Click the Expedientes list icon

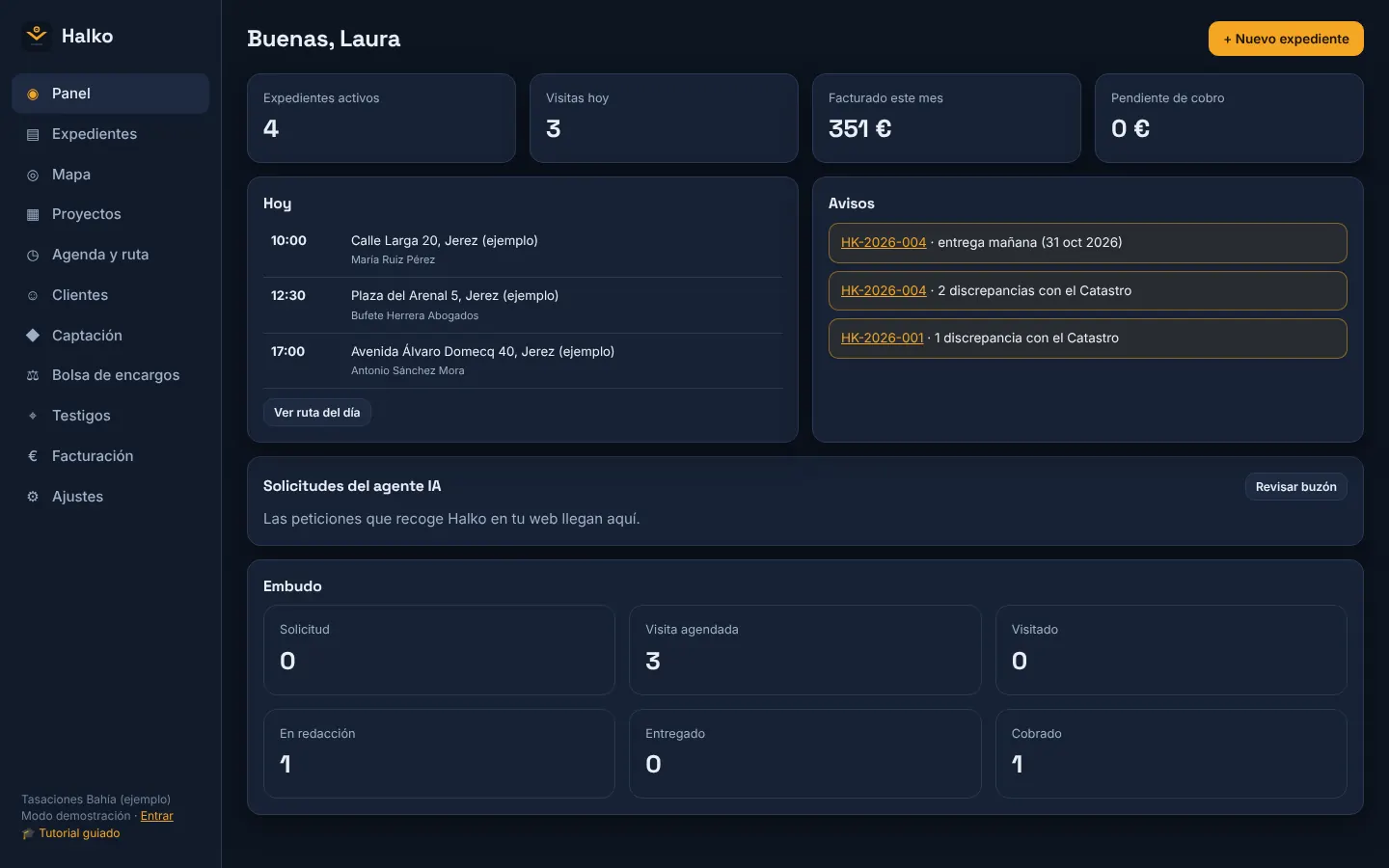[x=33, y=135]
